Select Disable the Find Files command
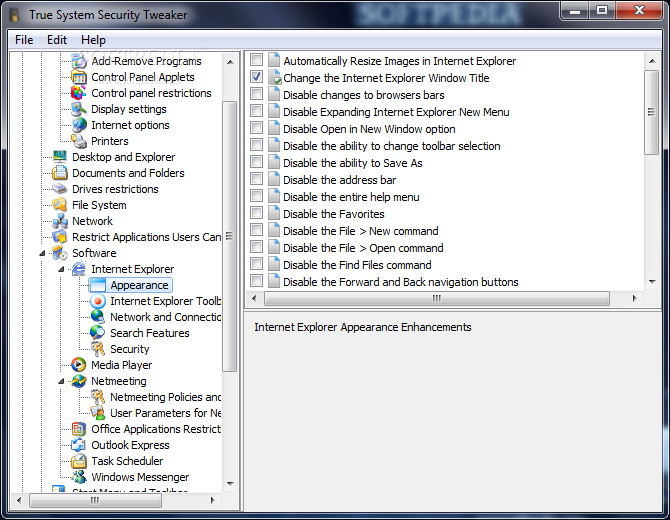This screenshot has height=520, width=670. click(x=357, y=265)
